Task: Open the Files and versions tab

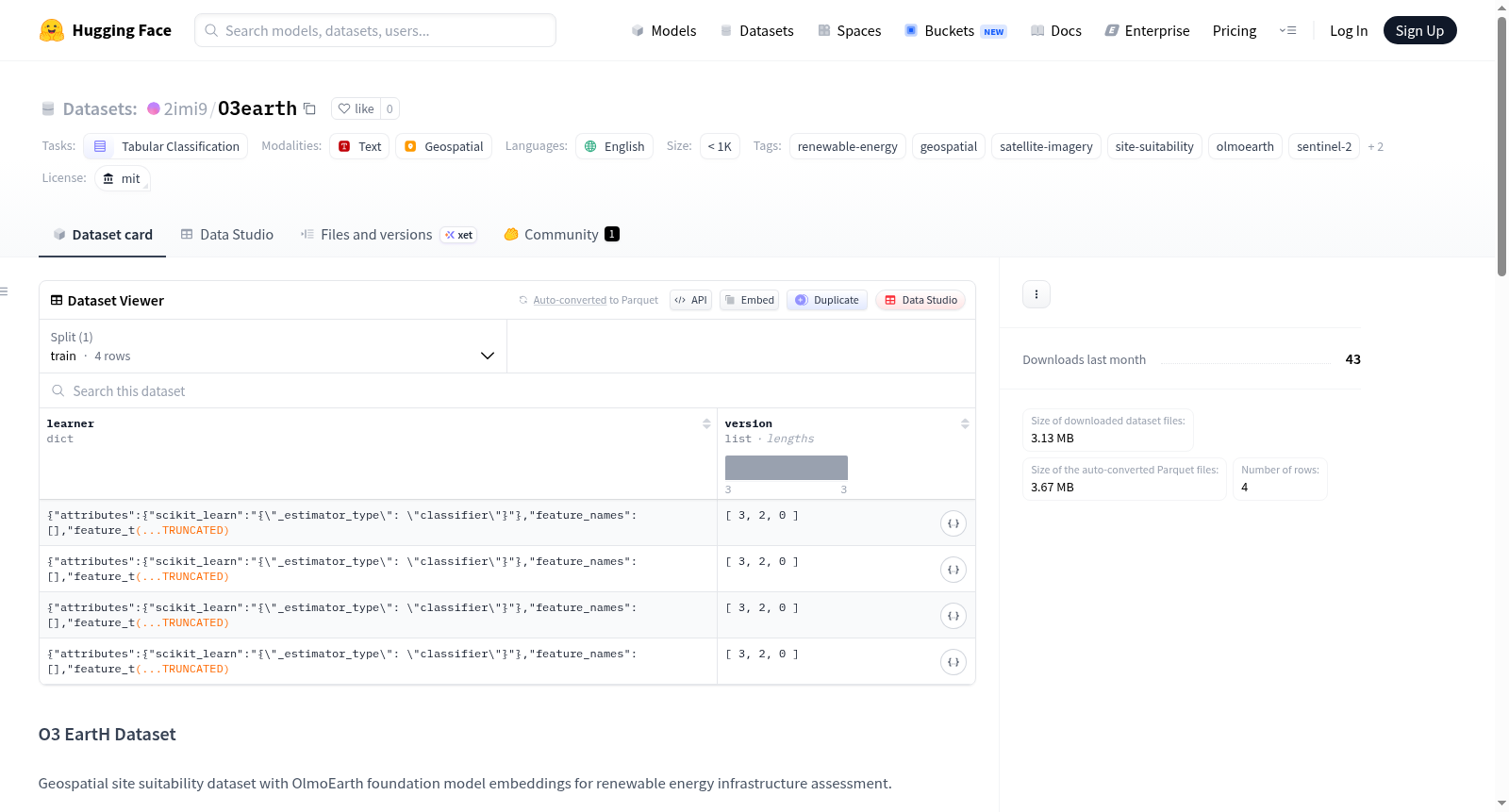Action: [389, 235]
